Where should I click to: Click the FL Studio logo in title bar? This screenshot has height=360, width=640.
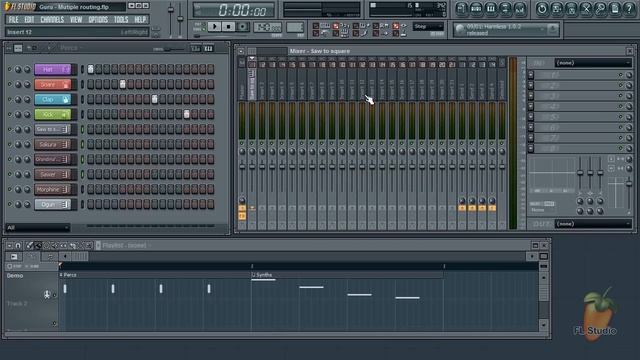(x=20, y=7)
